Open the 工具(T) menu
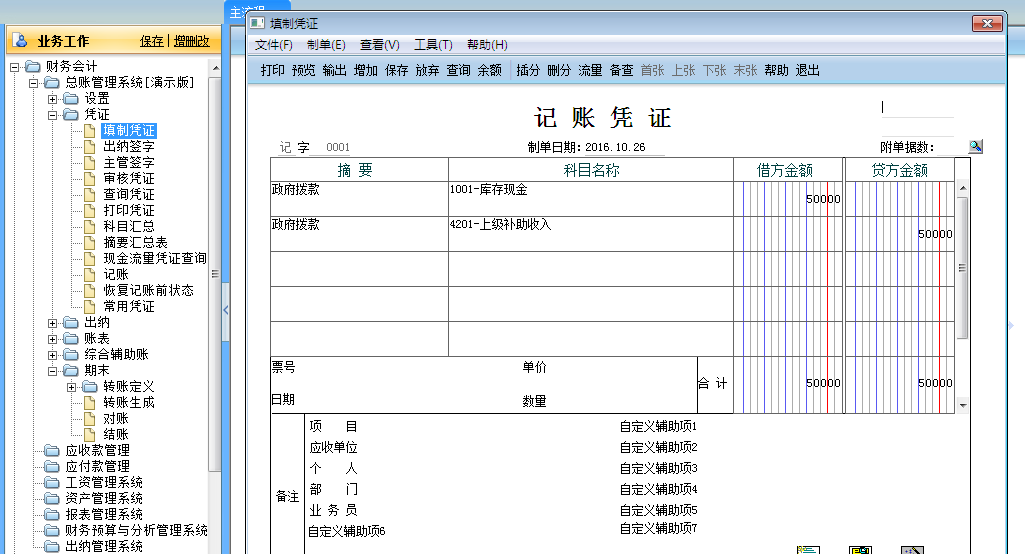Image resolution: width=1025 pixels, height=554 pixels. tap(433, 45)
